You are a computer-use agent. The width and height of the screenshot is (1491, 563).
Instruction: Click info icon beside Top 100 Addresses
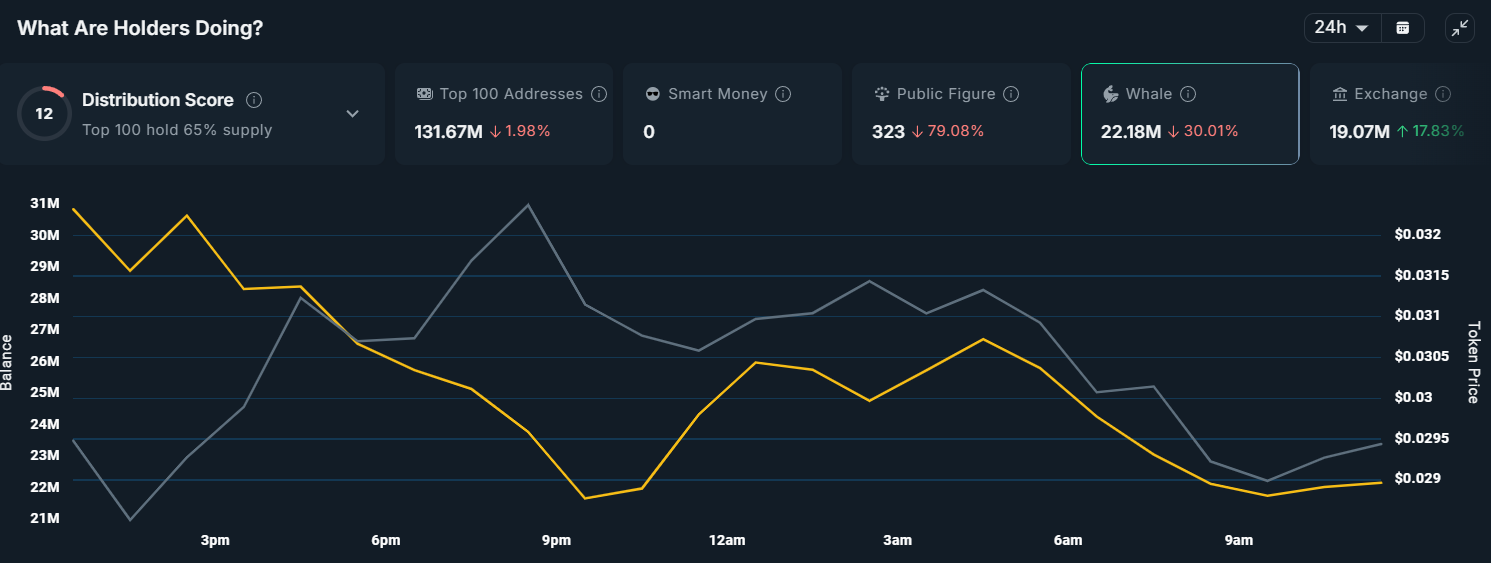[x=599, y=94]
